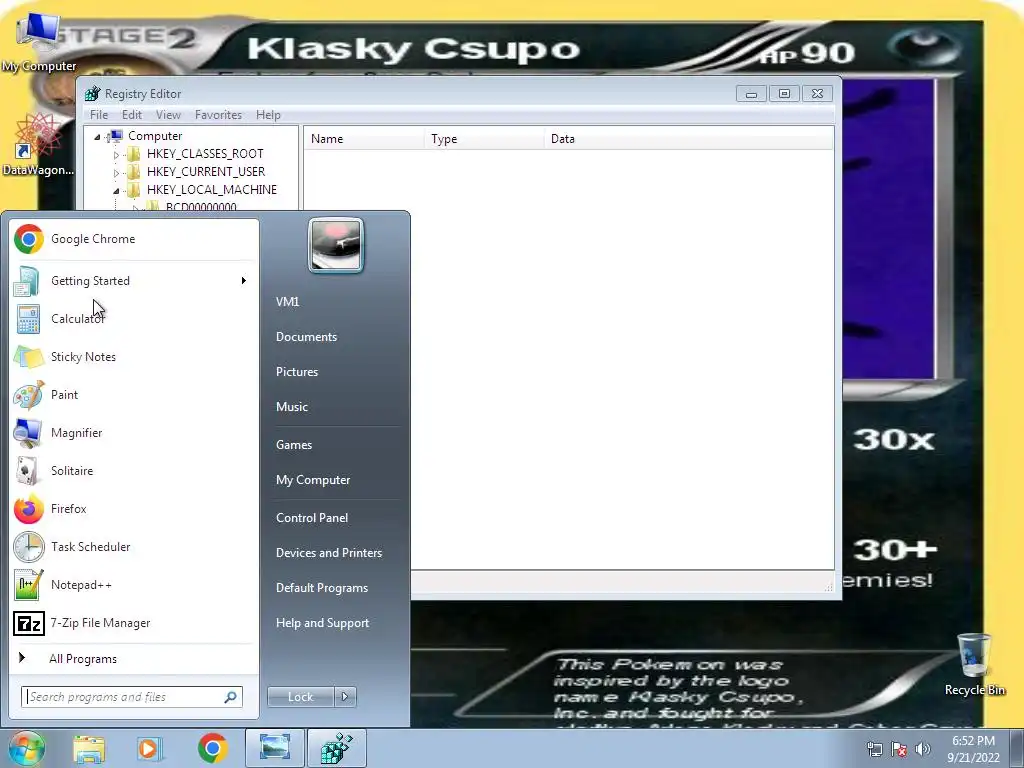Activate the Registry Editor taskbar button
The height and width of the screenshot is (768, 1024).
(337, 748)
